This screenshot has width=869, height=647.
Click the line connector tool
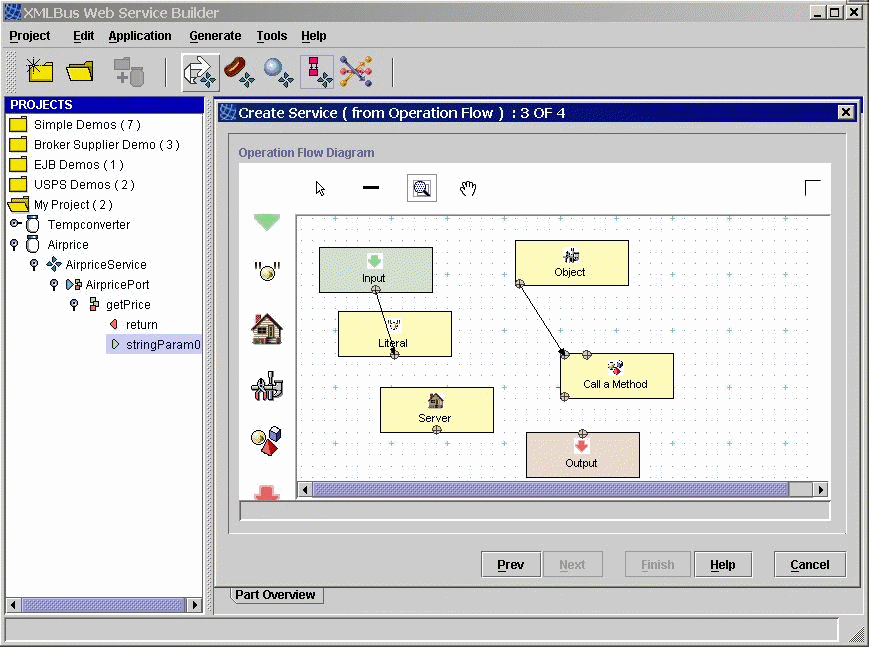click(x=371, y=188)
